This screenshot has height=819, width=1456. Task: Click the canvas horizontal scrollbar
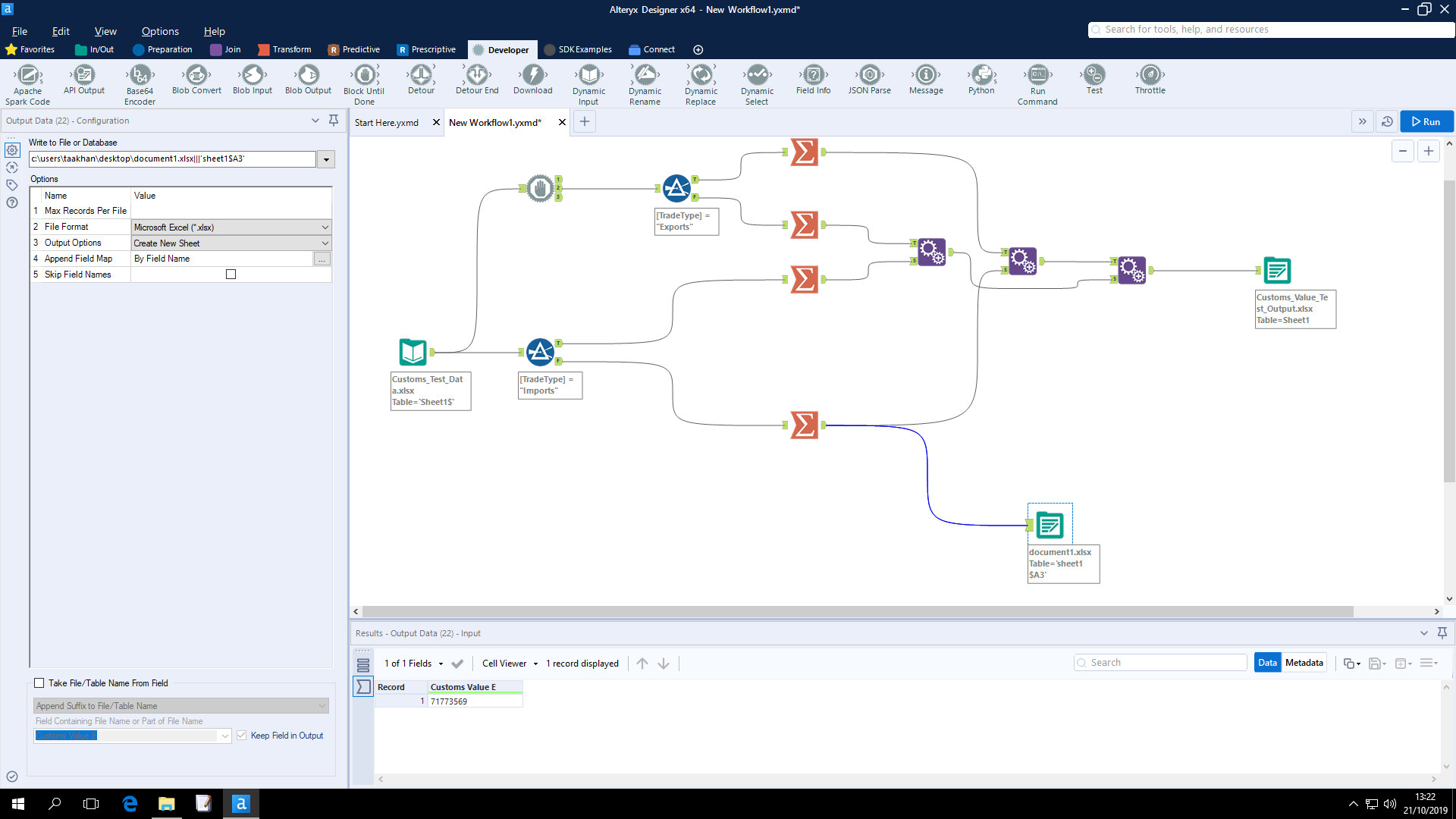click(858, 612)
